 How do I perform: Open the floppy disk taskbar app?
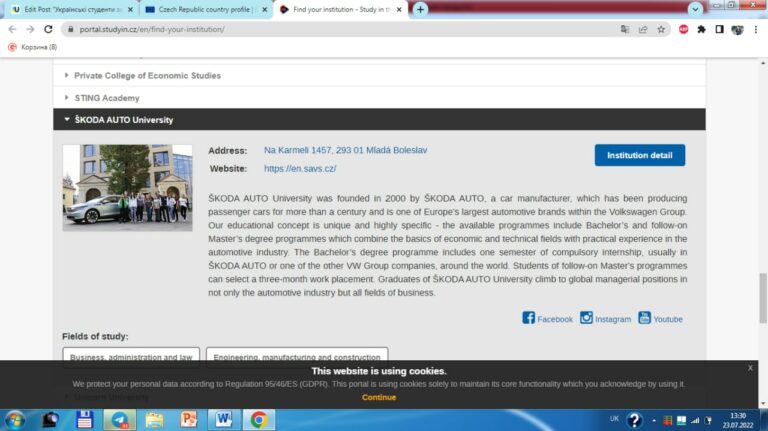[85, 420]
